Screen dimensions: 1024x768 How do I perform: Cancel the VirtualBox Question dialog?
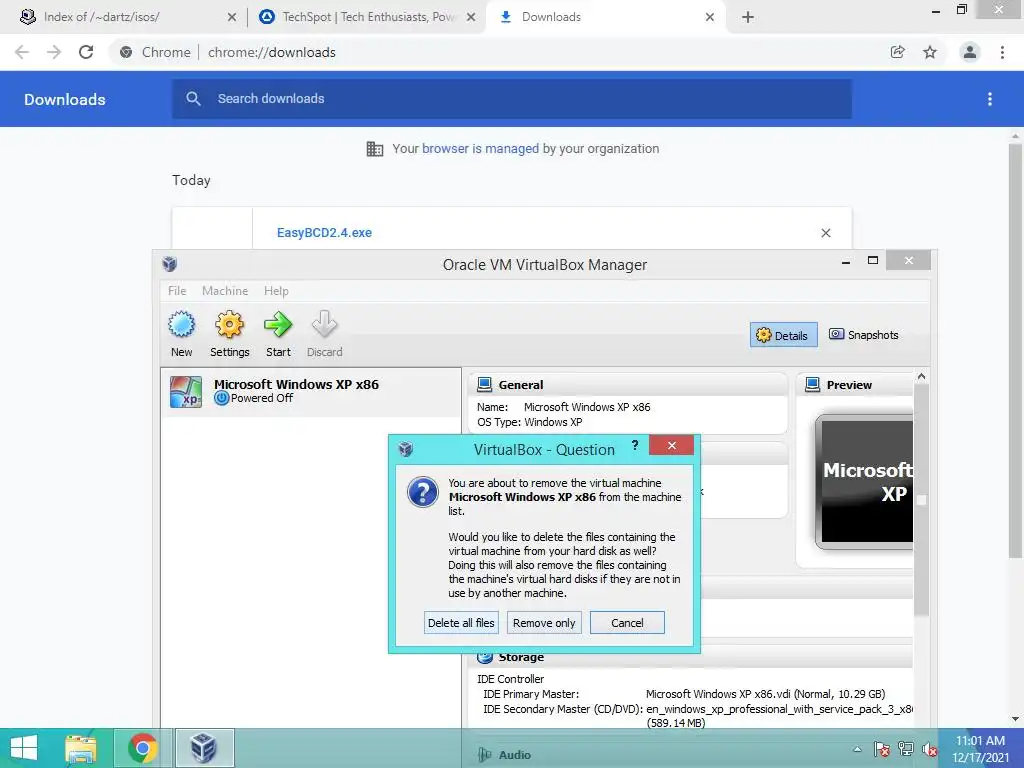627,622
